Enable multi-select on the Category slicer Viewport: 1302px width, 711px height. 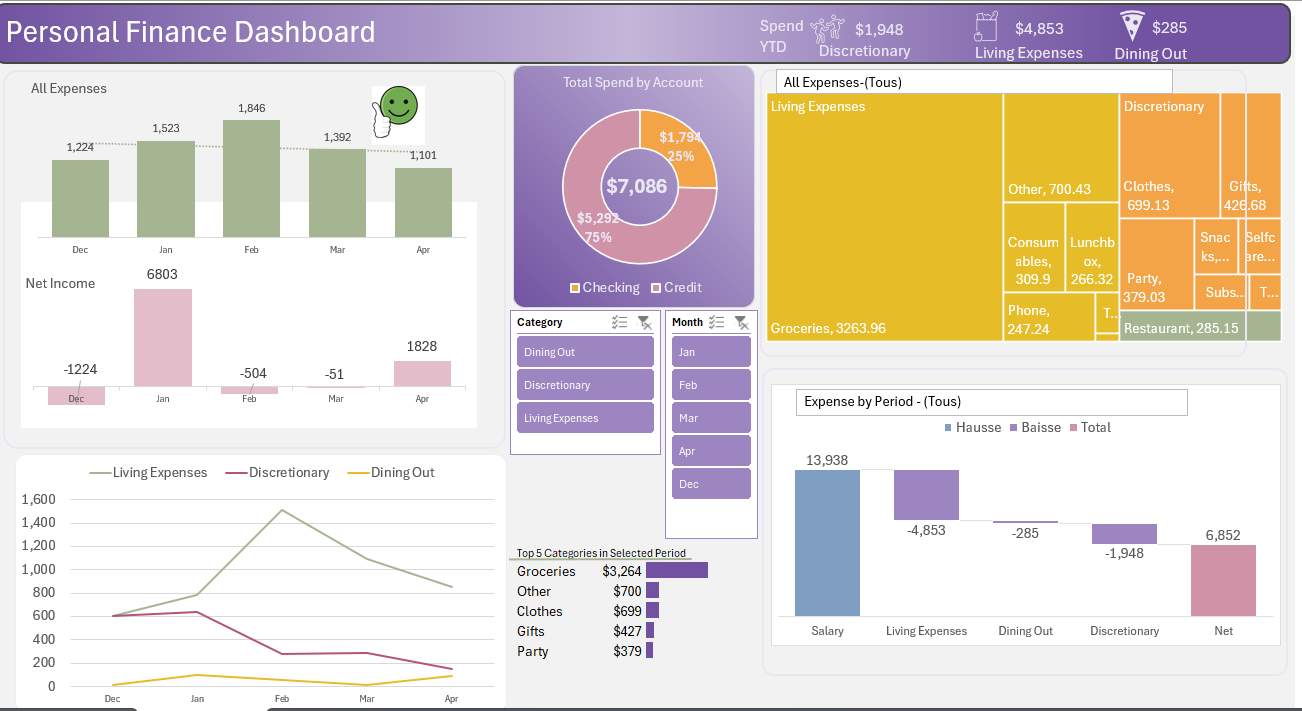coord(619,322)
